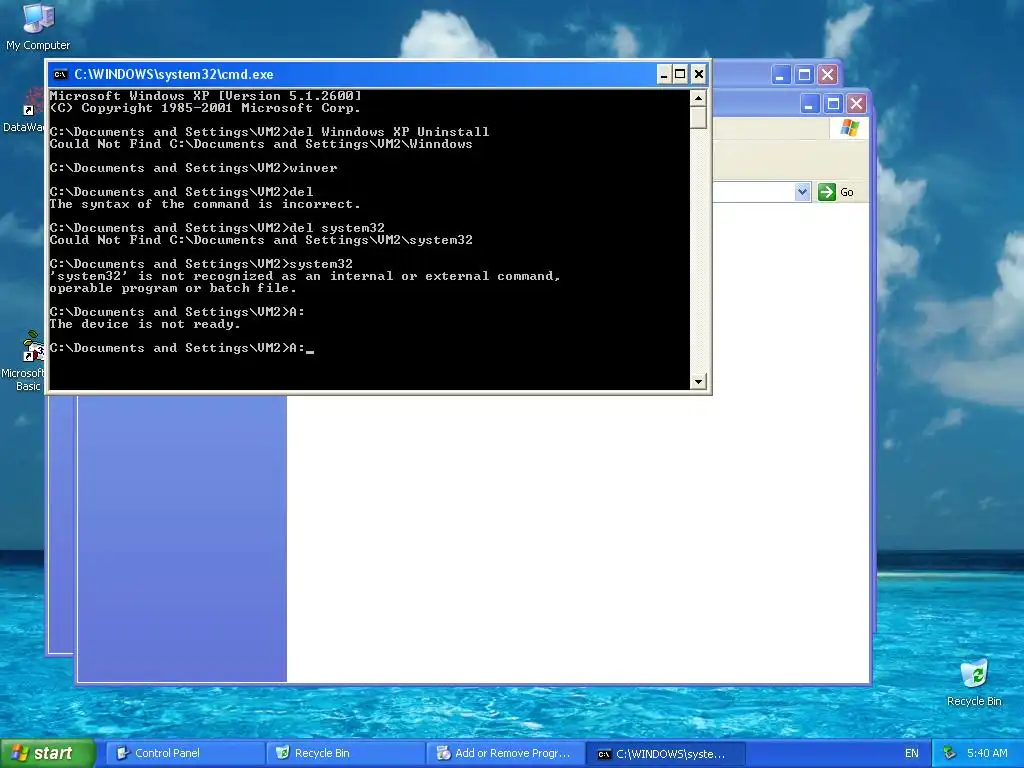Maximize the rear background window
The height and width of the screenshot is (768, 1024).
tap(804, 74)
